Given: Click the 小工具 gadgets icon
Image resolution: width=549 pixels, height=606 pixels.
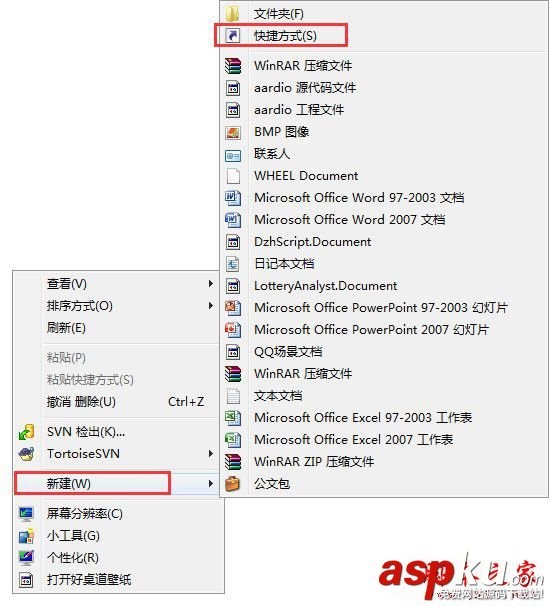Looking at the screenshot, I should tap(26, 536).
